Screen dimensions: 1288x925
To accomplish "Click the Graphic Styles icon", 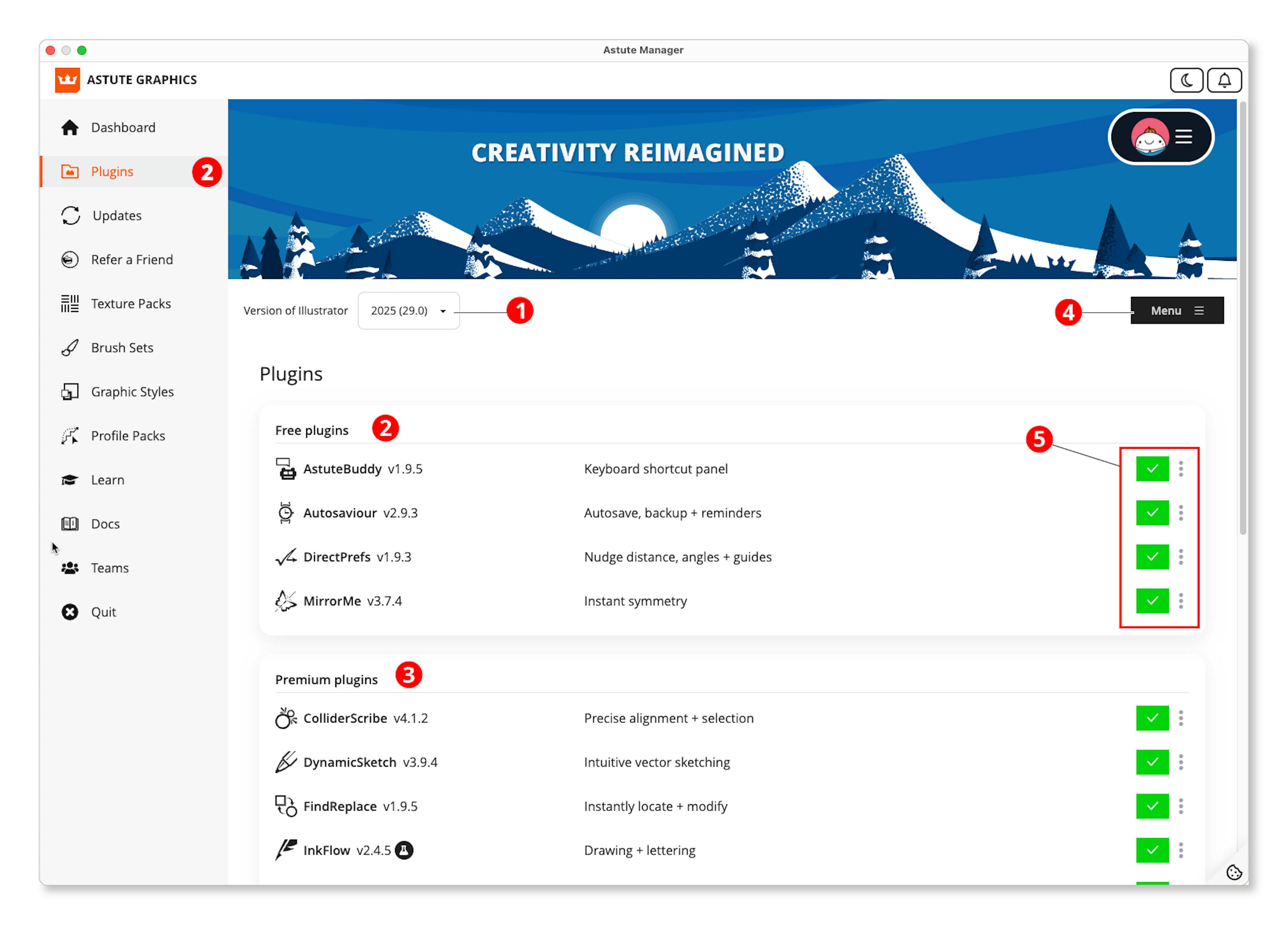I will (x=69, y=391).
